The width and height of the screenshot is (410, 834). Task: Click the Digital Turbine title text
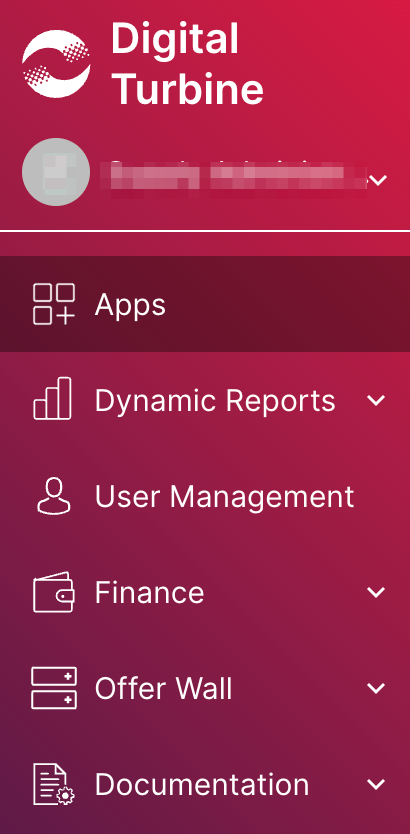(x=187, y=64)
